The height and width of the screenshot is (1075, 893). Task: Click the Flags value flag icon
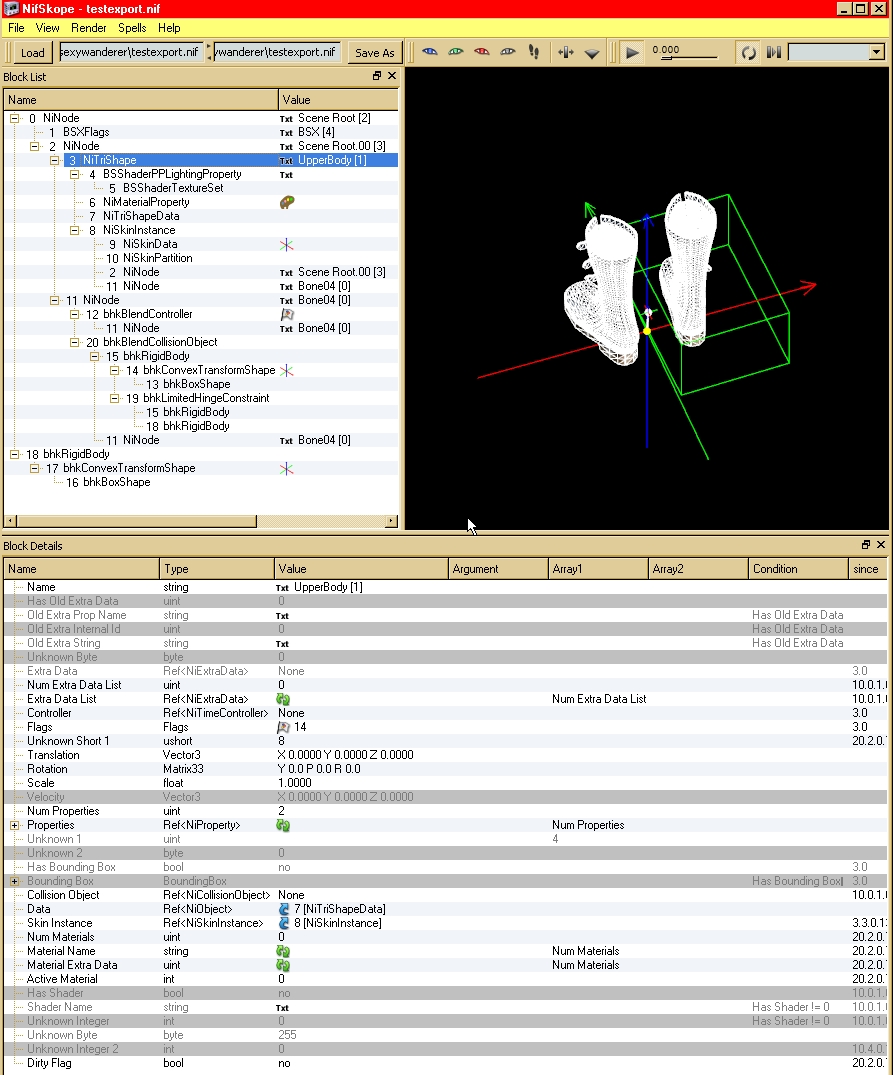pos(283,727)
